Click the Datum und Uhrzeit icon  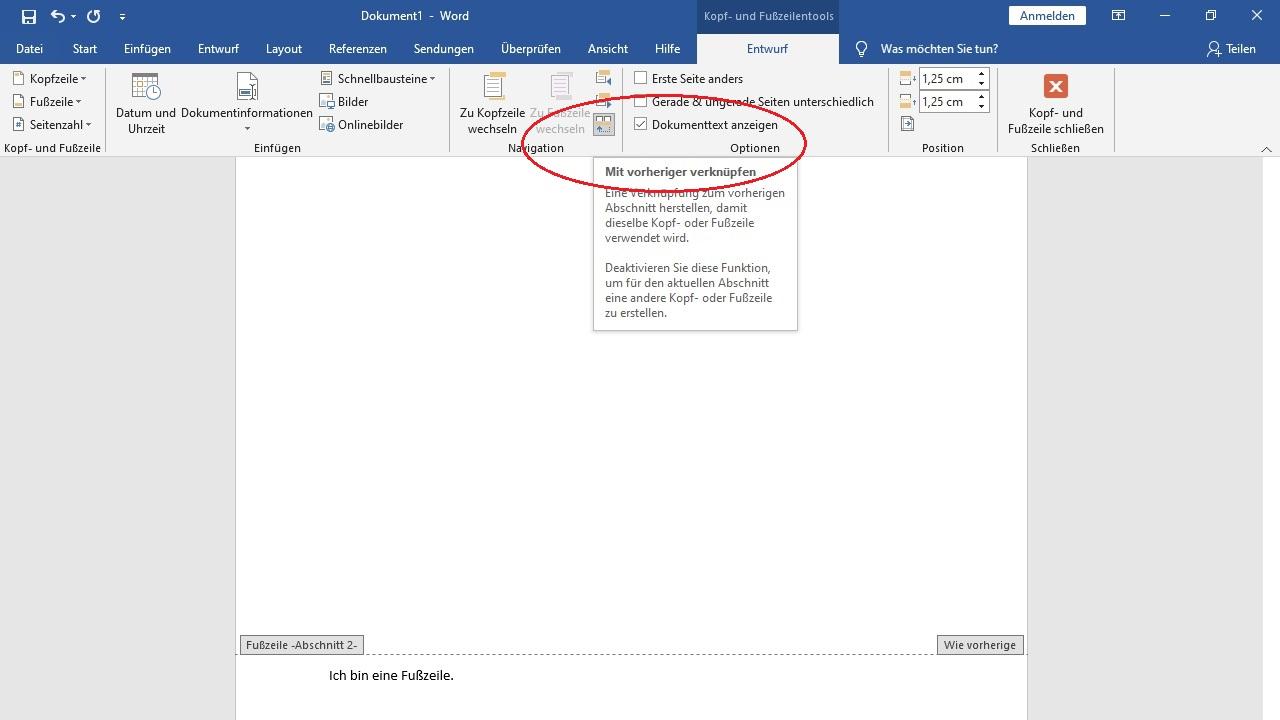coord(146,88)
